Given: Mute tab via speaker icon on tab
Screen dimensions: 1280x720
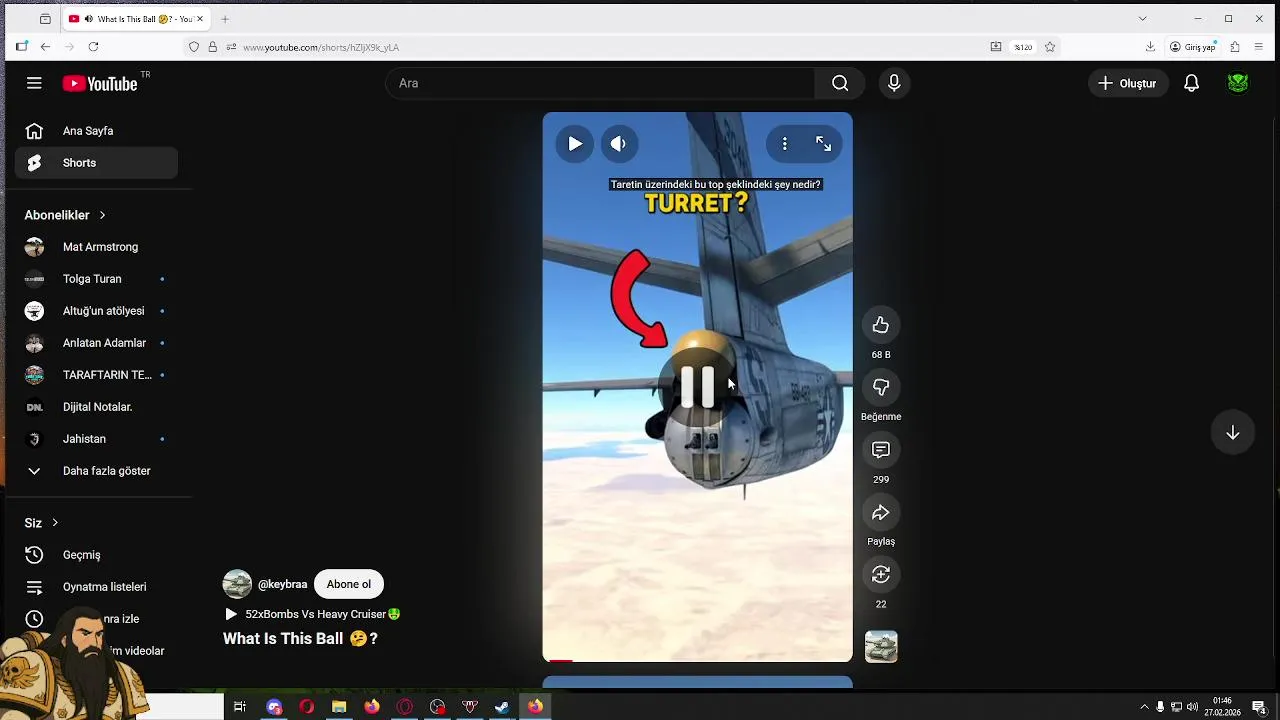Looking at the screenshot, I should tap(89, 19).
